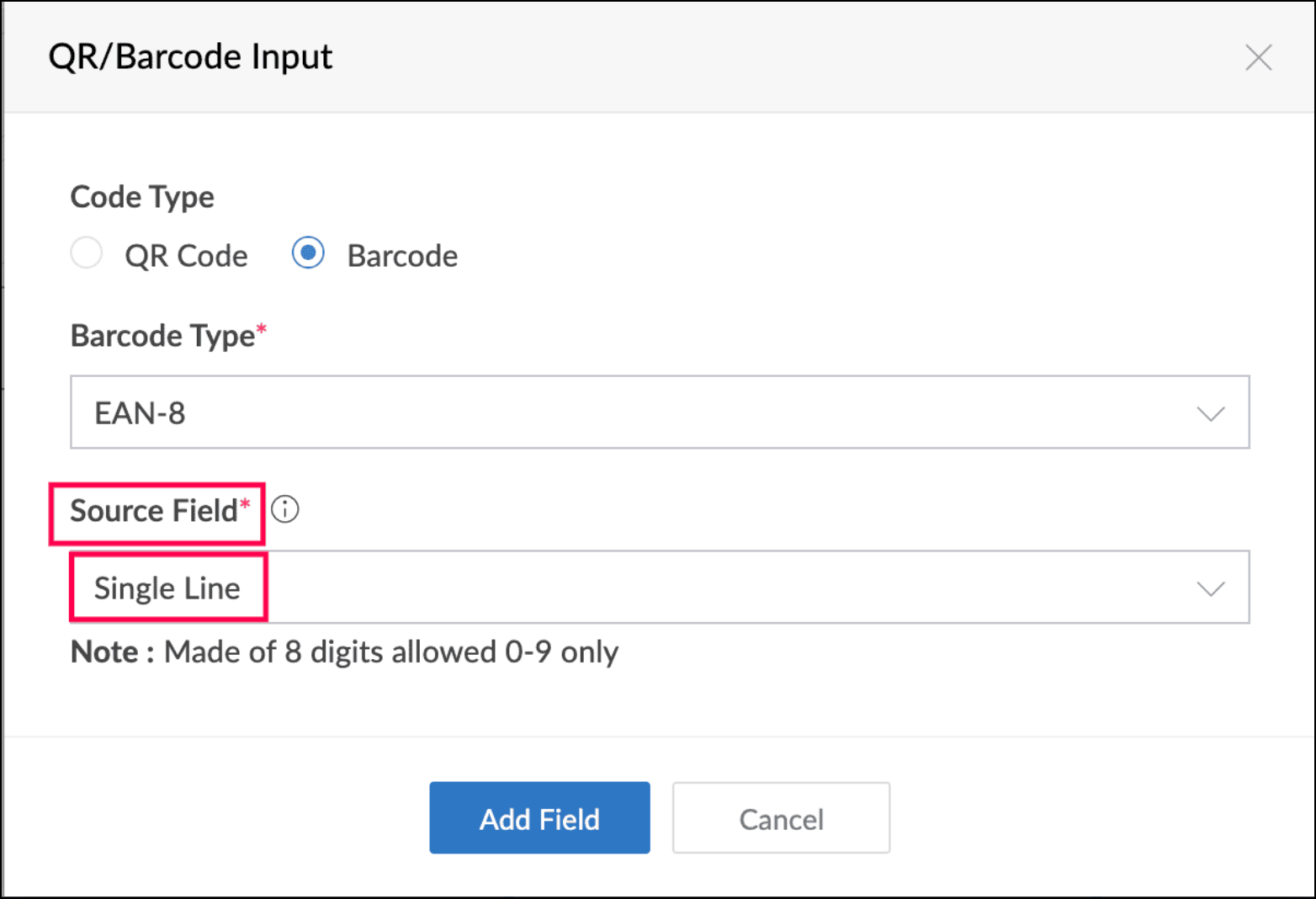Click the 8 digits note text
This screenshot has height=899, width=1316.
(391, 652)
